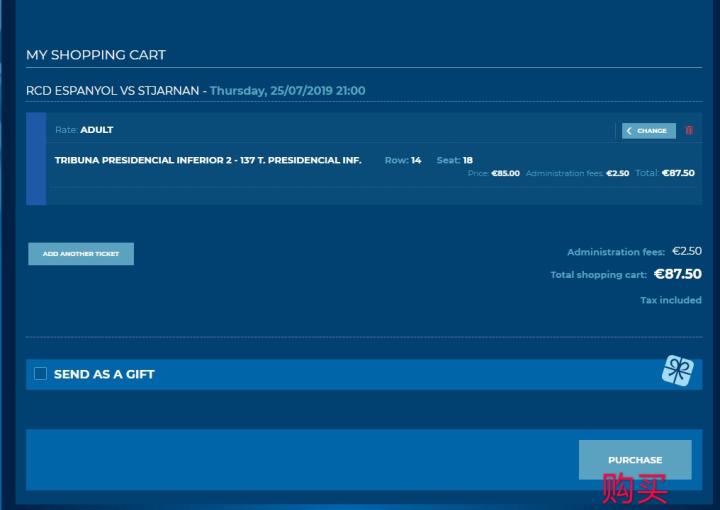Click the blue vertical bar beside the ticket
This screenshot has height=510, width=720.
point(36,159)
